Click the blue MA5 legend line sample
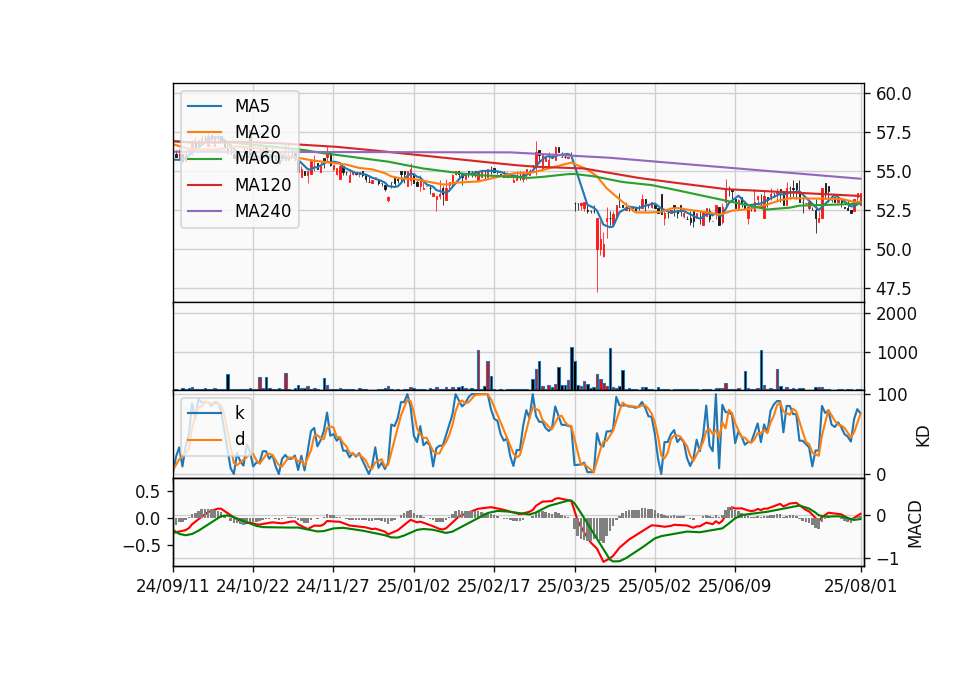The height and width of the screenshot is (690, 960). coord(204,107)
